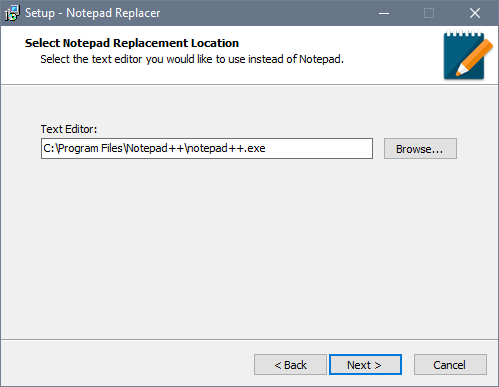Click the Notepad Replacer notepad pencil logo
The height and width of the screenshot is (387, 499).
(468, 55)
